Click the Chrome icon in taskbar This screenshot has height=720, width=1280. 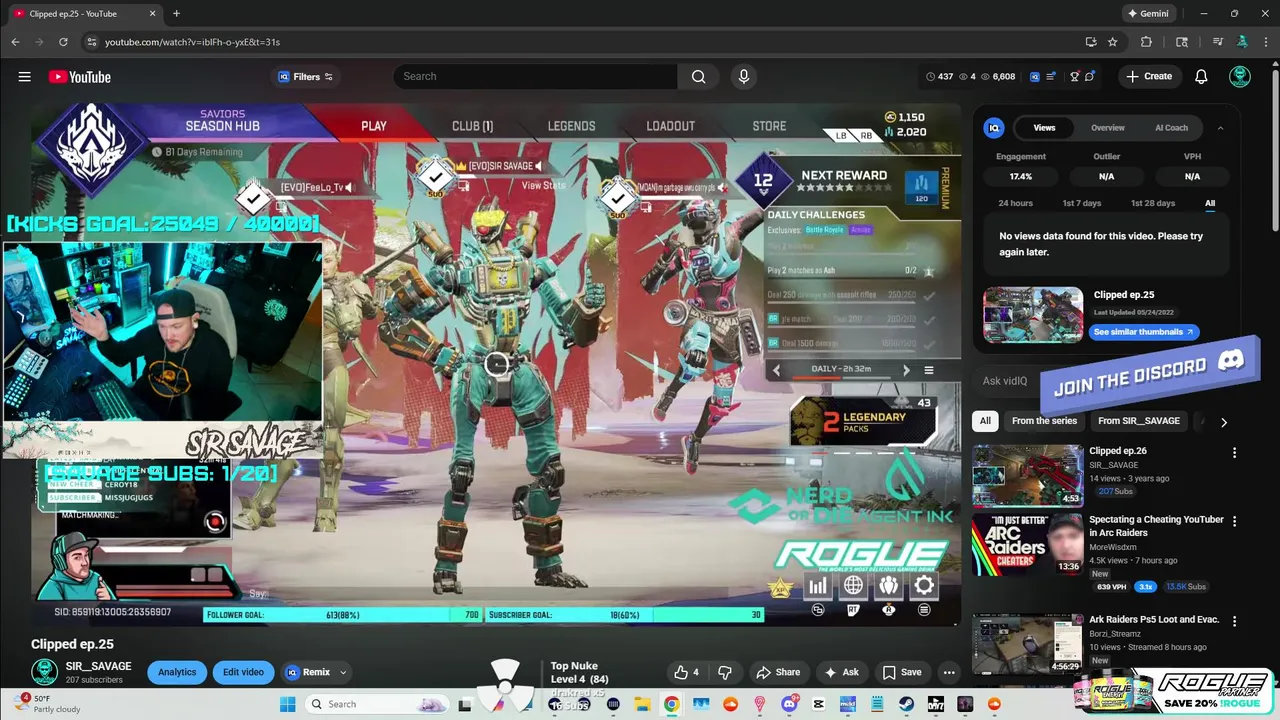click(x=672, y=704)
